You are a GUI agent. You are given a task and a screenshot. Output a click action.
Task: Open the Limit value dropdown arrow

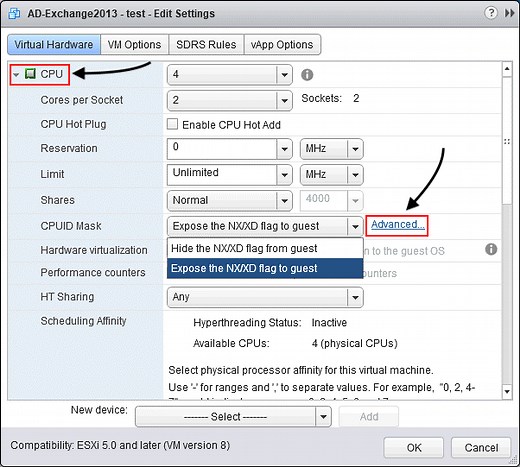284,174
